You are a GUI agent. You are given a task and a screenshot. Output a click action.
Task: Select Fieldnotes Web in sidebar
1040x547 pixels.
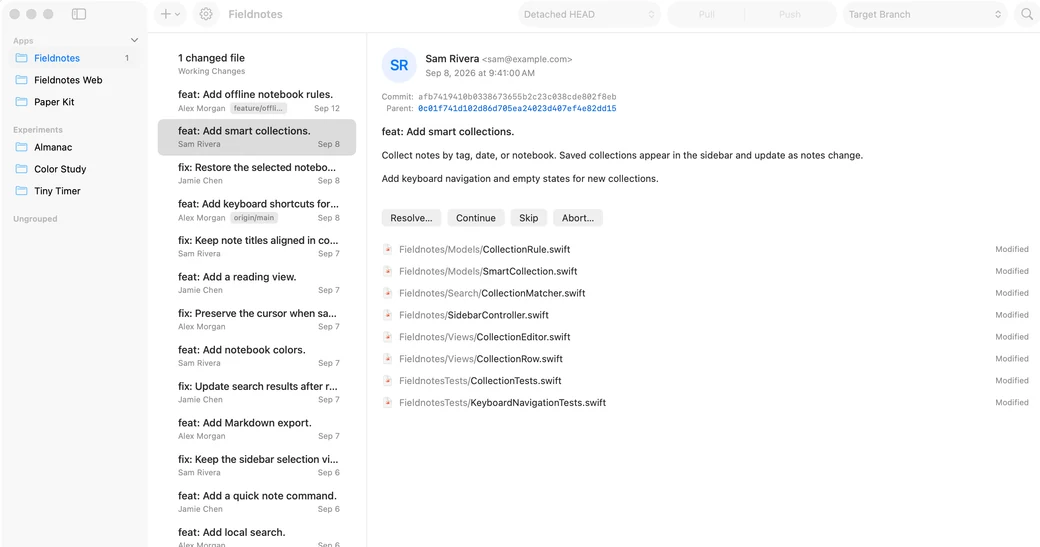pyautogui.click(x=74, y=80)
